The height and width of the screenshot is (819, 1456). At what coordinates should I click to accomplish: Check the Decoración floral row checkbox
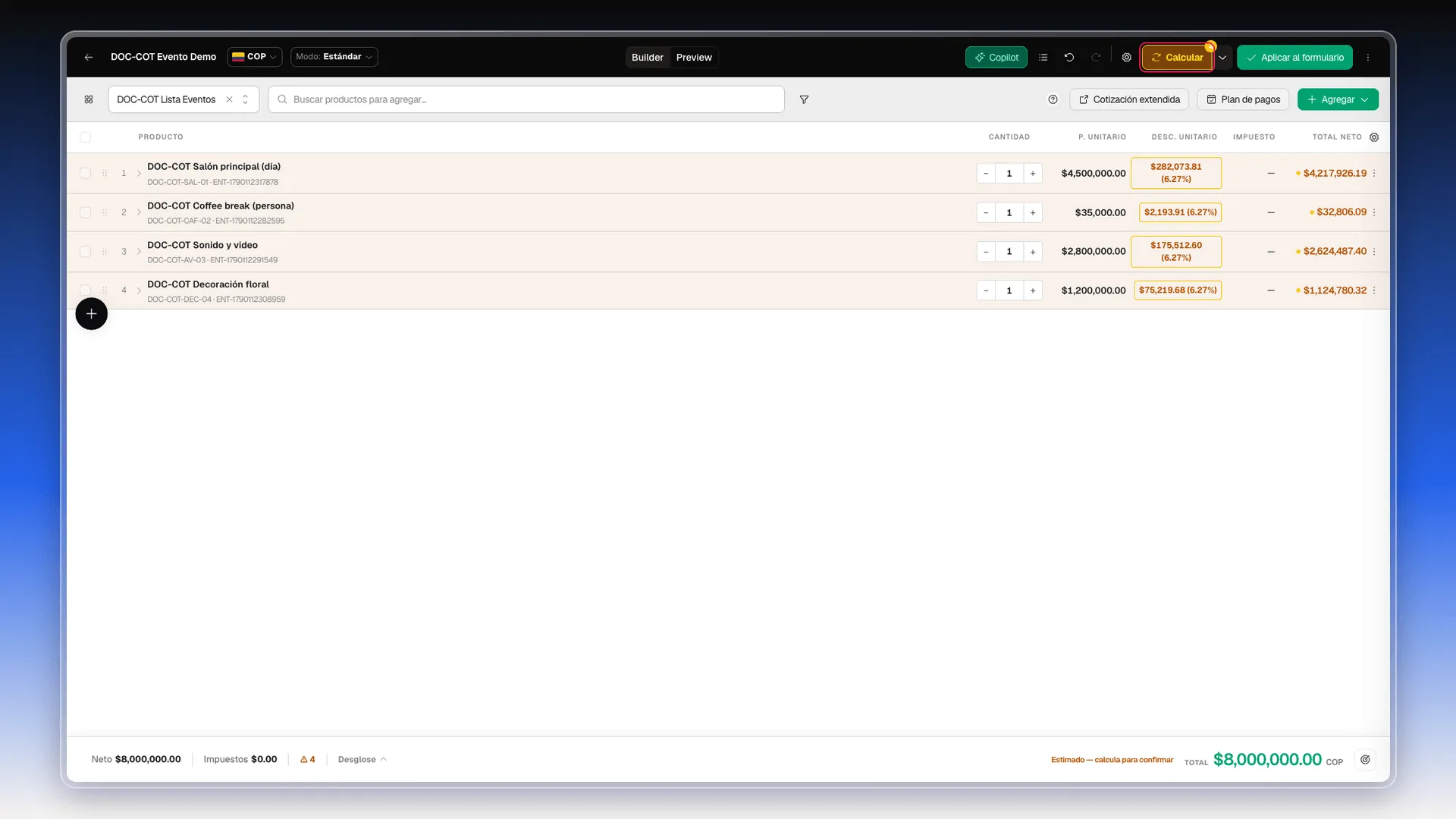[x=85, y=290]
